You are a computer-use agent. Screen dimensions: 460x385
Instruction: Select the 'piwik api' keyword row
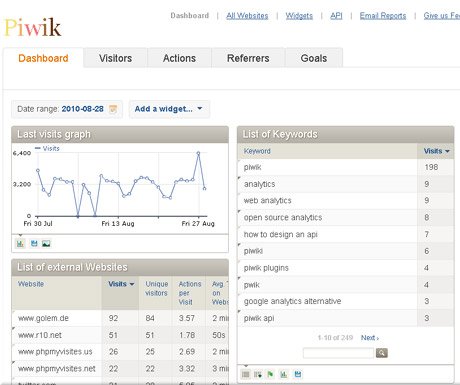345,318
